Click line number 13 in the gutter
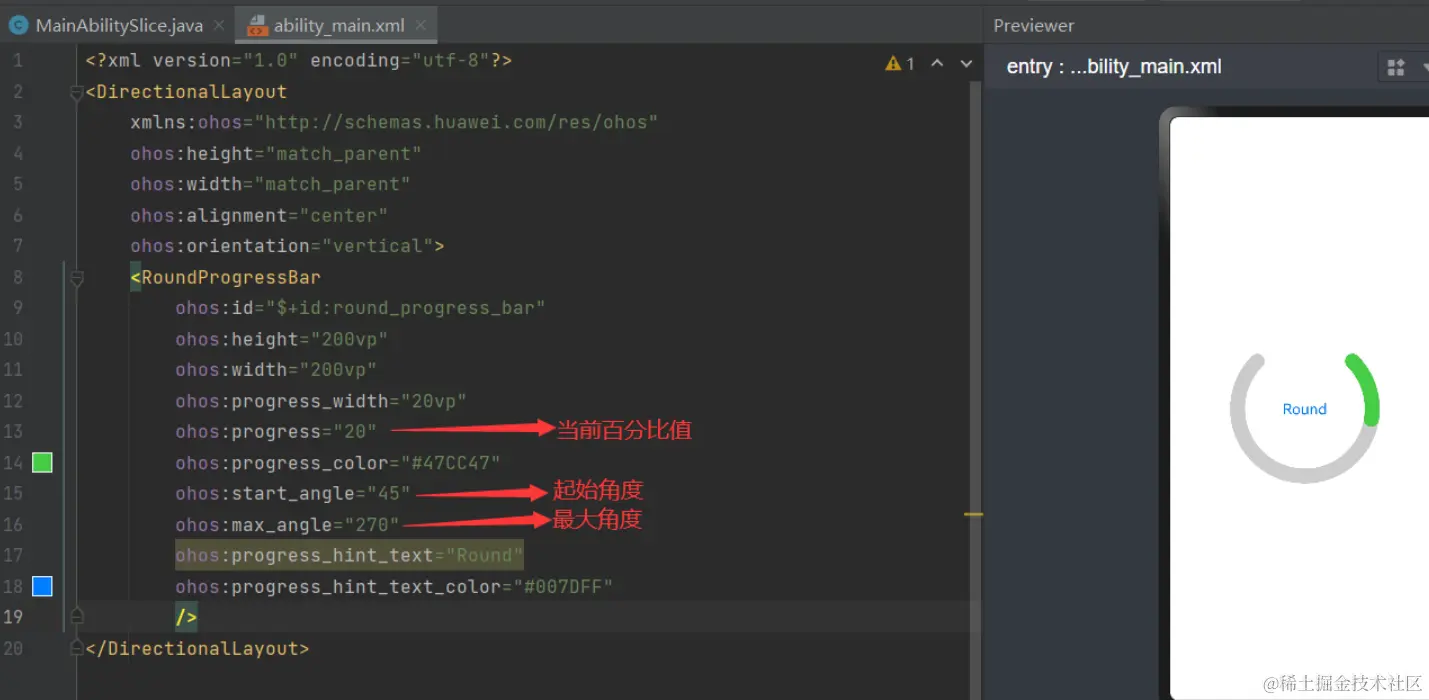The height and width of the screenshot is (700, 1429). (13, 432)
